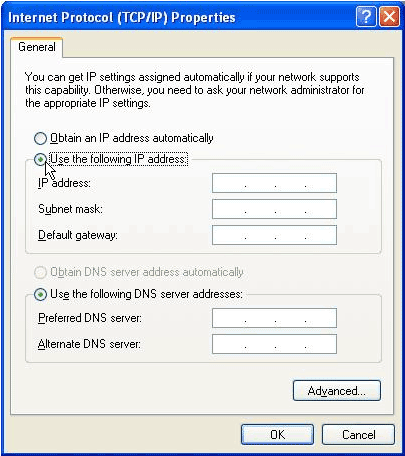Screen dimensions: 405x456
Task: Click the IP address label text
Action: click(x=64, y=183)
